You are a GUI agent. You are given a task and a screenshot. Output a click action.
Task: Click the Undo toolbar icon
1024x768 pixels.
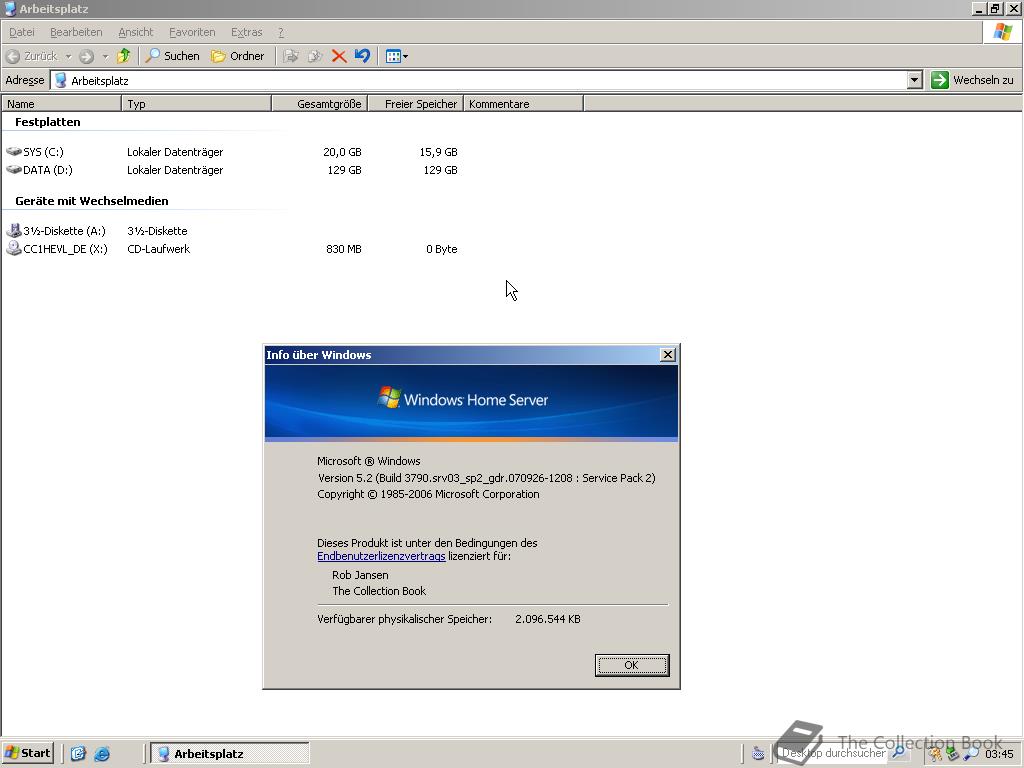[362, 56]
